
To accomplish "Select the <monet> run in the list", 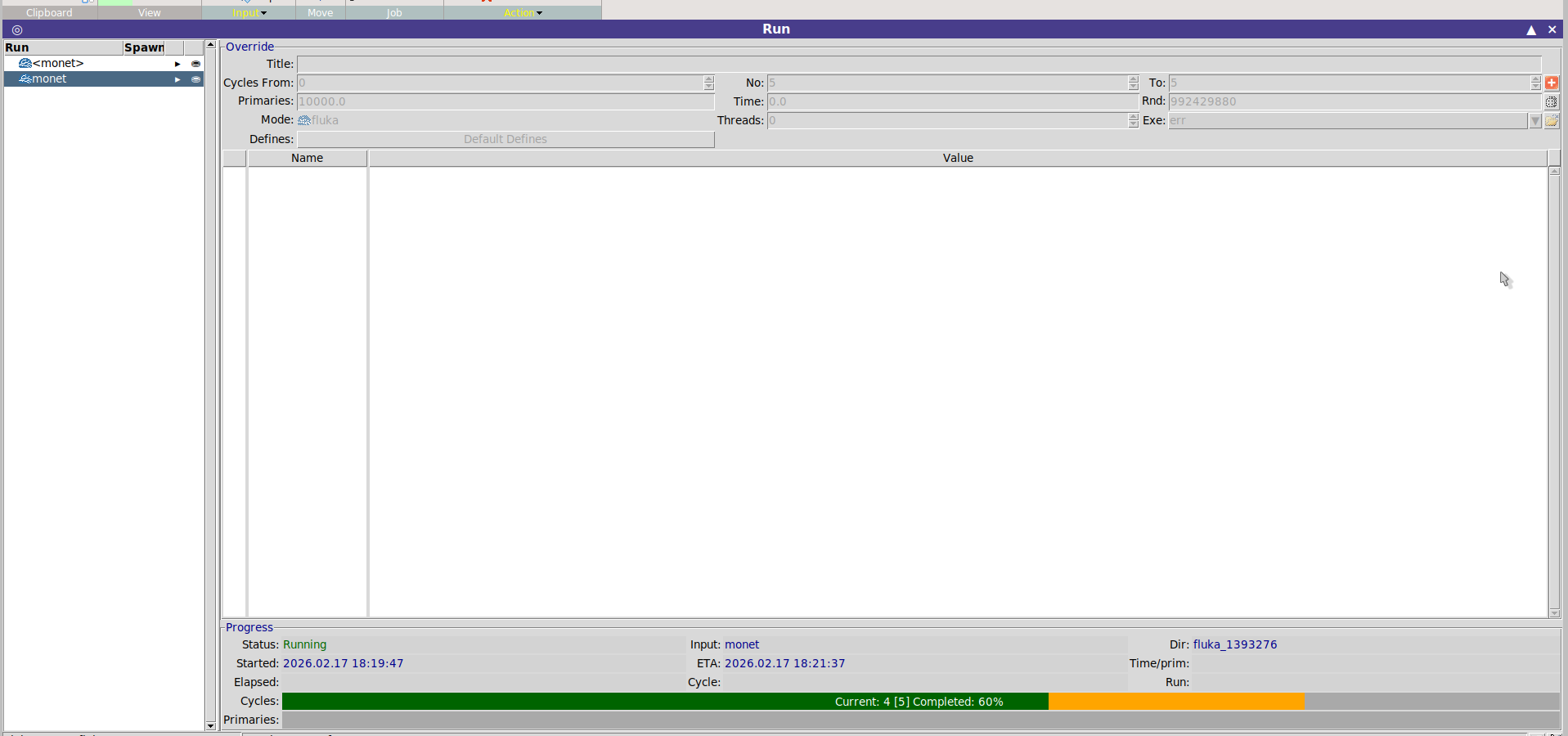I will 58,64.
